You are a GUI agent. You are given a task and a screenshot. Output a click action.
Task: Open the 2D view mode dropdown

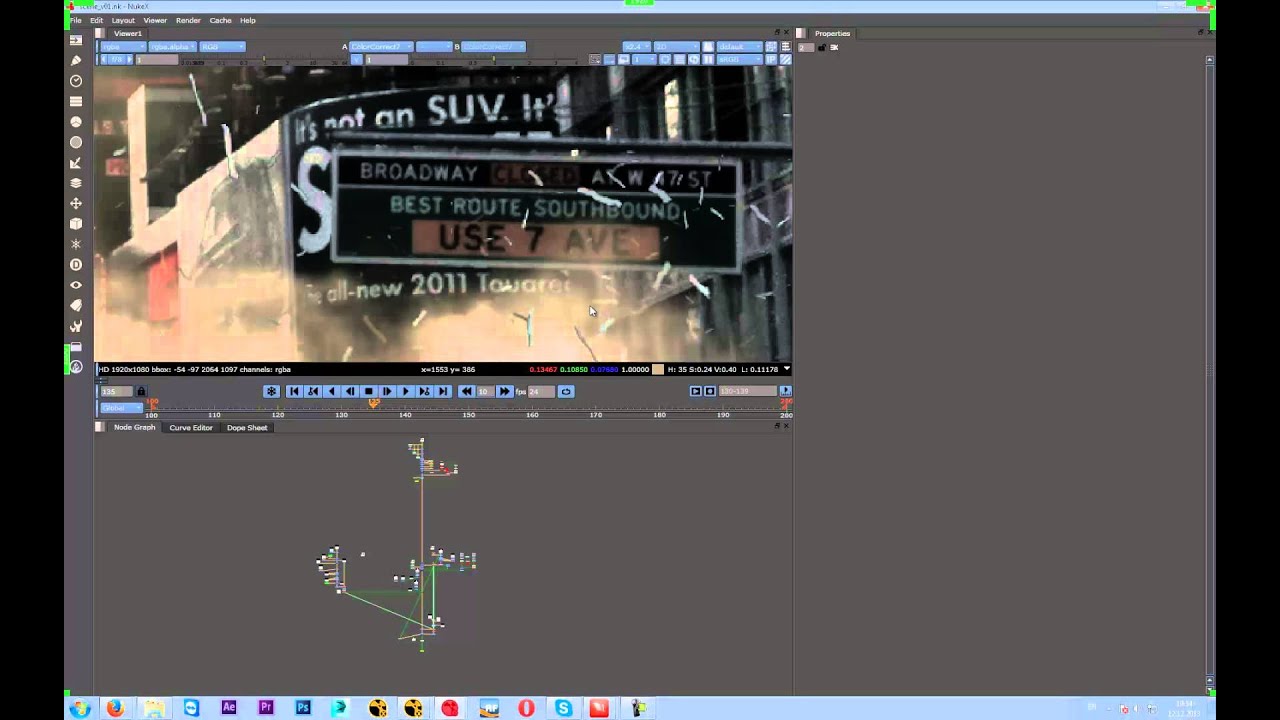(x=675, y=47)
